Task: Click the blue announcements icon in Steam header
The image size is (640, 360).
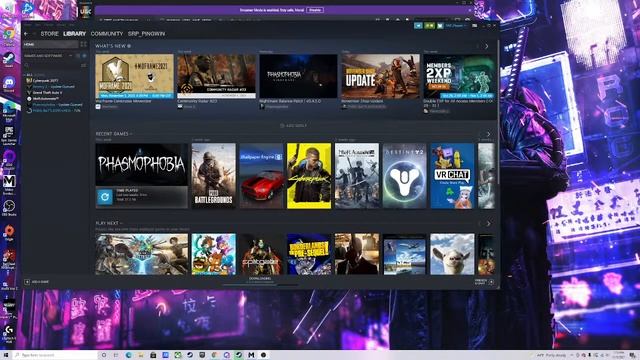Action: click(x=418, y=26)
